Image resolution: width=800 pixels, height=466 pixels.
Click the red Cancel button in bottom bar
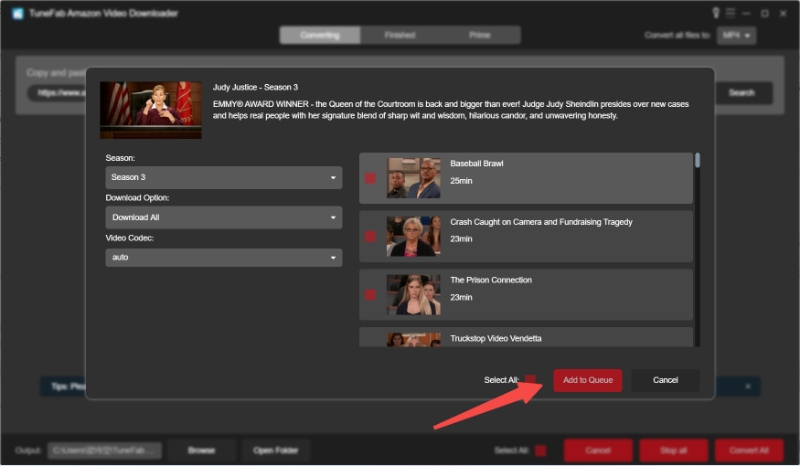click(598, 450)
